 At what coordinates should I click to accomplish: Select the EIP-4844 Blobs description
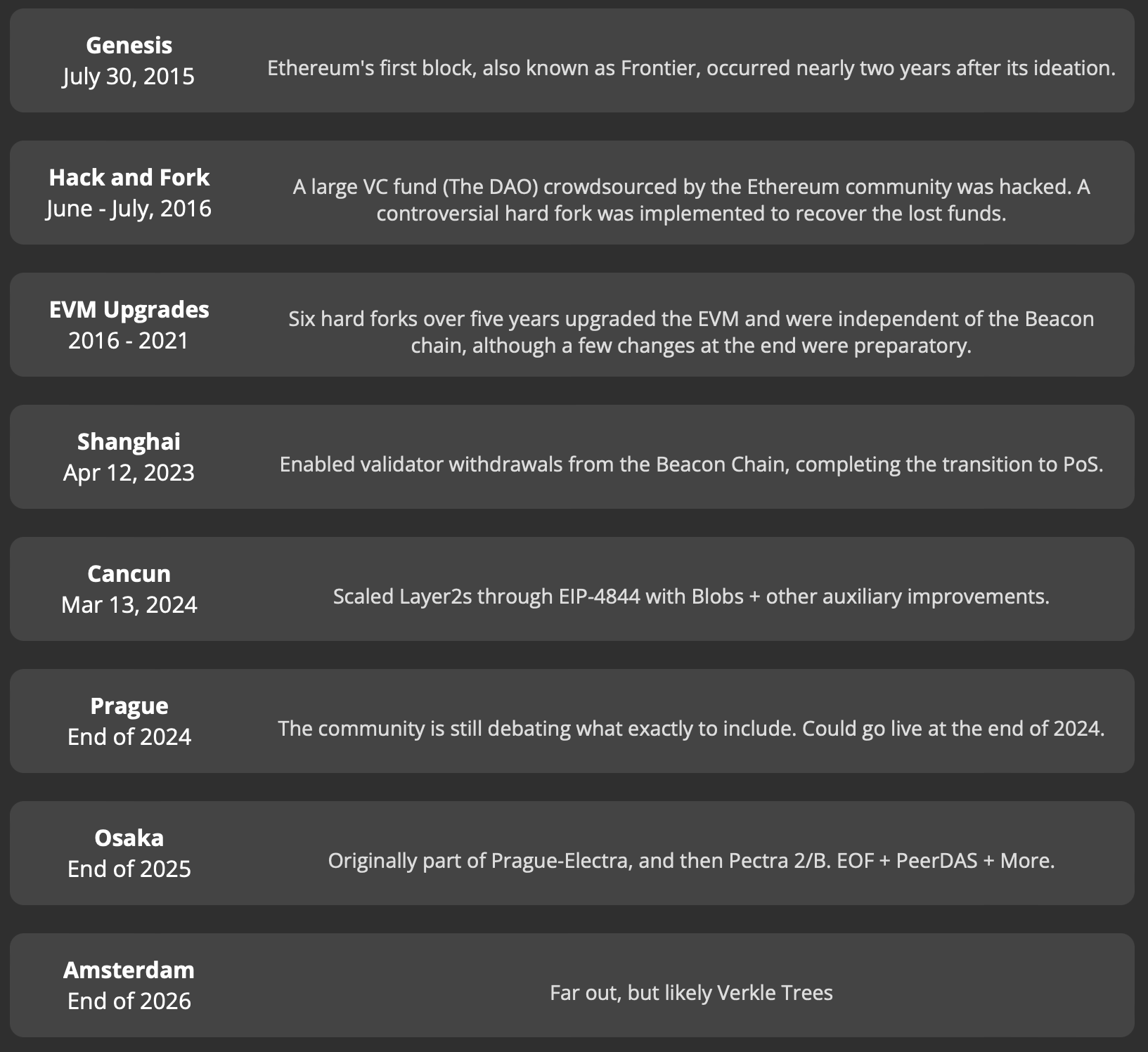pos(691,597)
